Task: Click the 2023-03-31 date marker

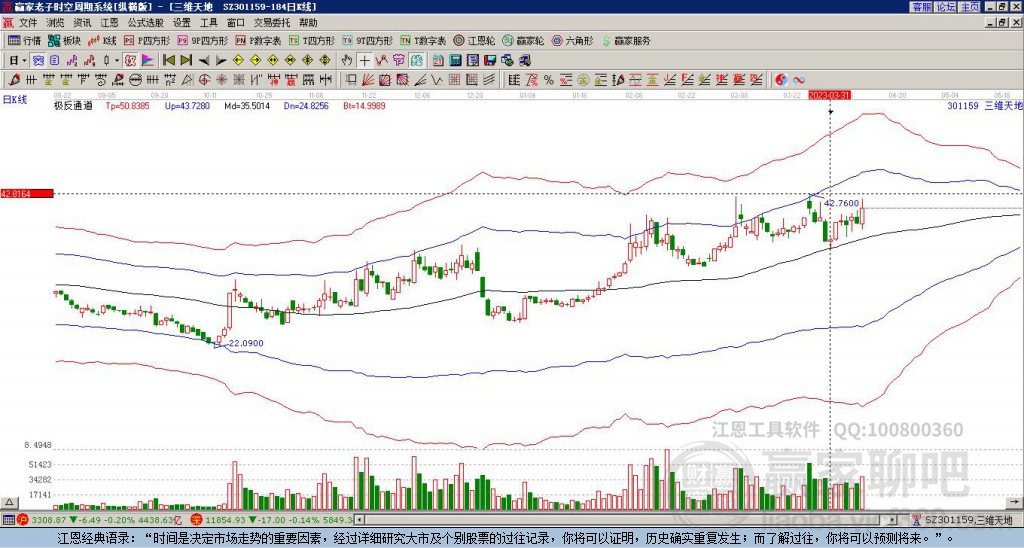Action: click(829, 95)
